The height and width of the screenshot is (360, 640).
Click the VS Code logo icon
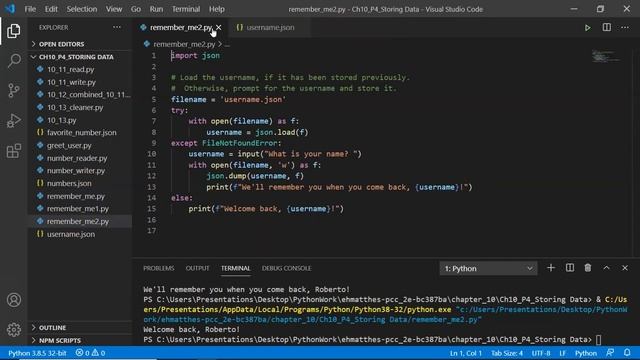click(10, 9)
